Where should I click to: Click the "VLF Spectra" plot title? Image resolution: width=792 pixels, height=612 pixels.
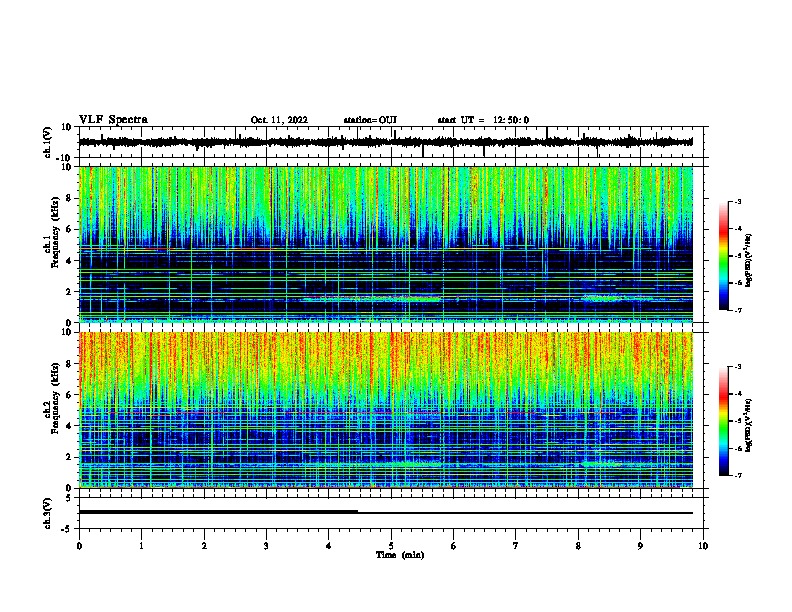(x=113, y=120)
